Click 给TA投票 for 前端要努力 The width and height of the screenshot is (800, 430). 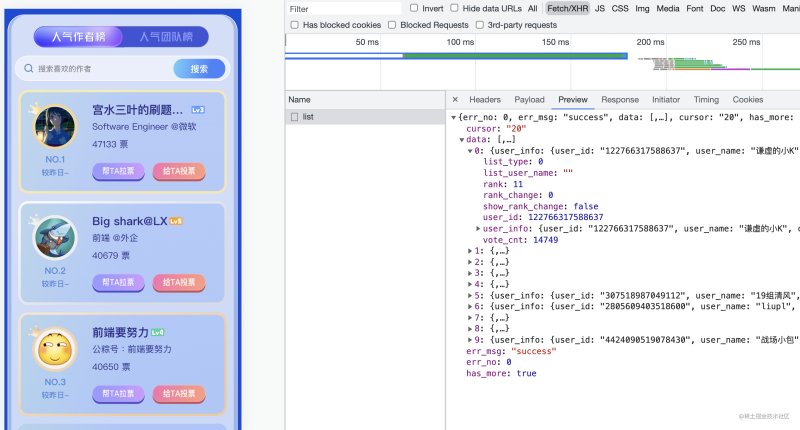[179, 394]
